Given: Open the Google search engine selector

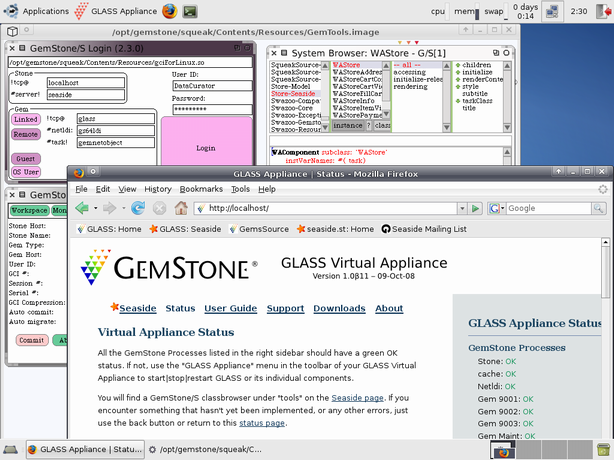Looking at the screenshot, I should (x=497, y=208).
